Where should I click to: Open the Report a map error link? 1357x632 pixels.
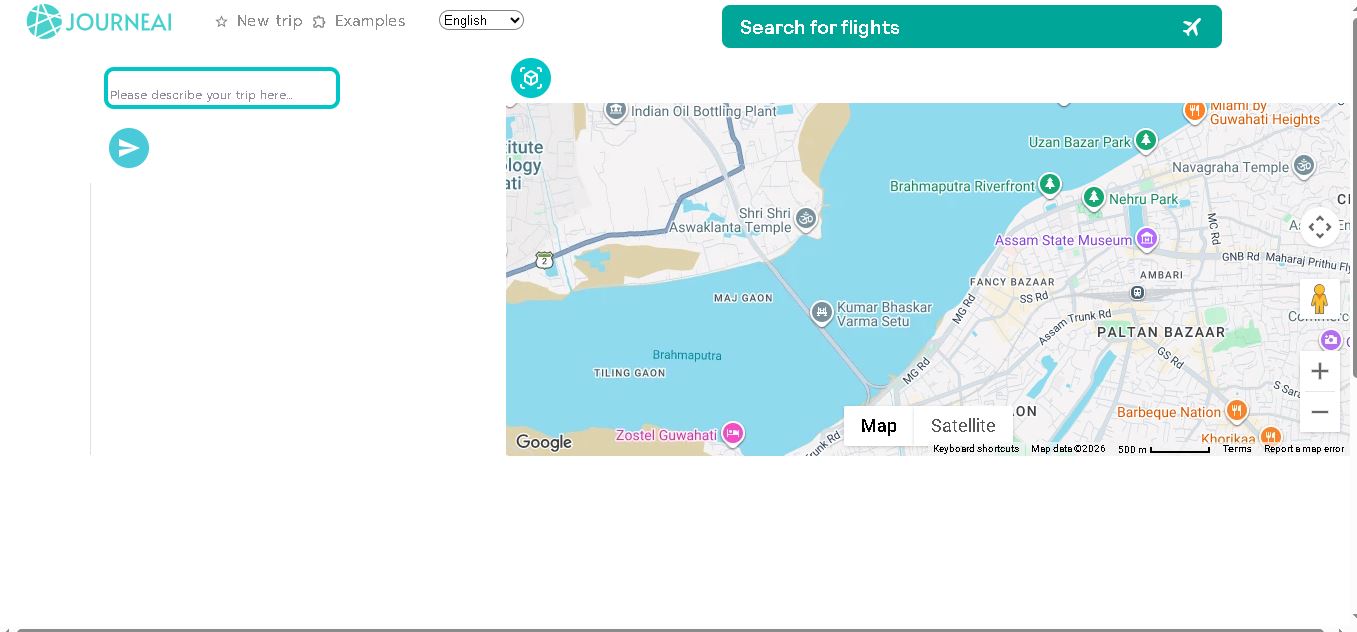tap(1304, 449)
